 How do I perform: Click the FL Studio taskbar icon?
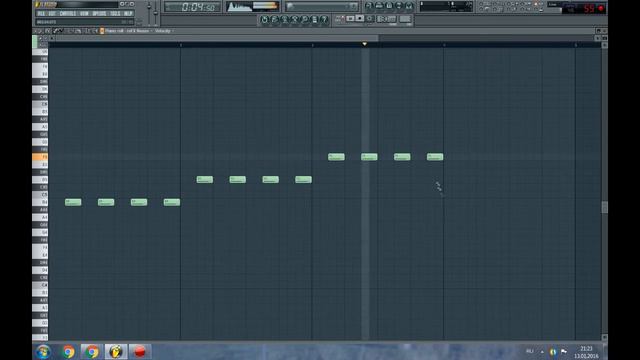(x=116, y=351)
